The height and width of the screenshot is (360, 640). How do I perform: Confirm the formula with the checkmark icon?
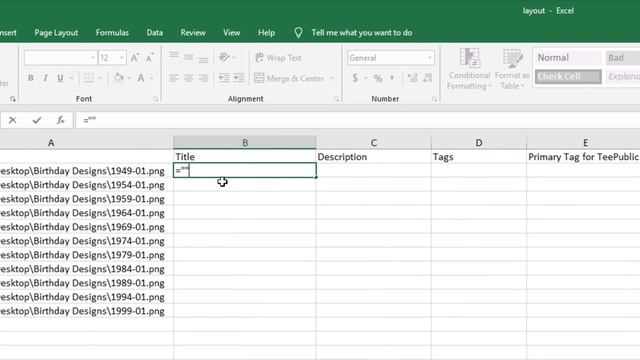pos(37,120)
